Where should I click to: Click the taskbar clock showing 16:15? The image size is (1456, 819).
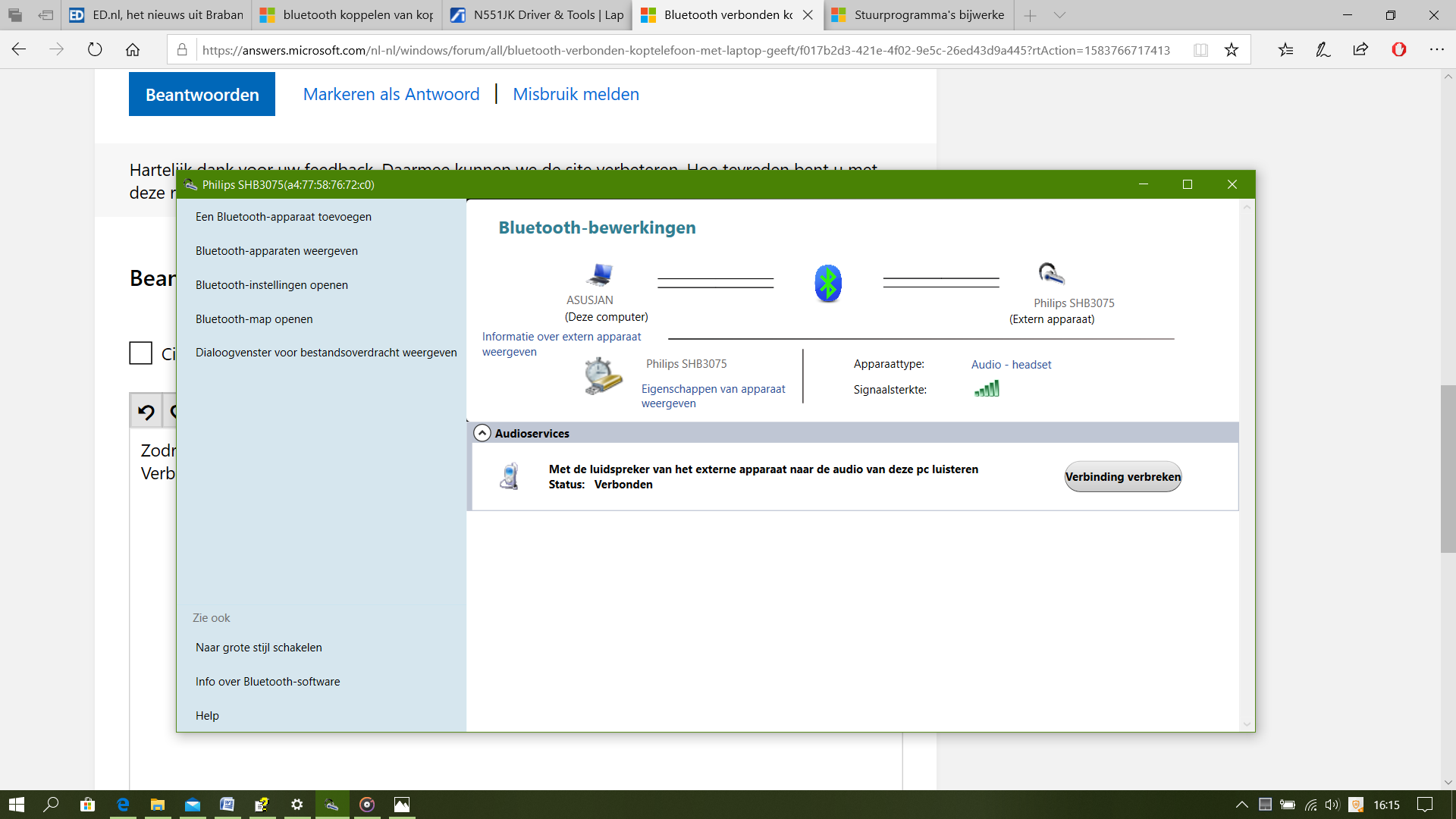[x=1386, y=805]
